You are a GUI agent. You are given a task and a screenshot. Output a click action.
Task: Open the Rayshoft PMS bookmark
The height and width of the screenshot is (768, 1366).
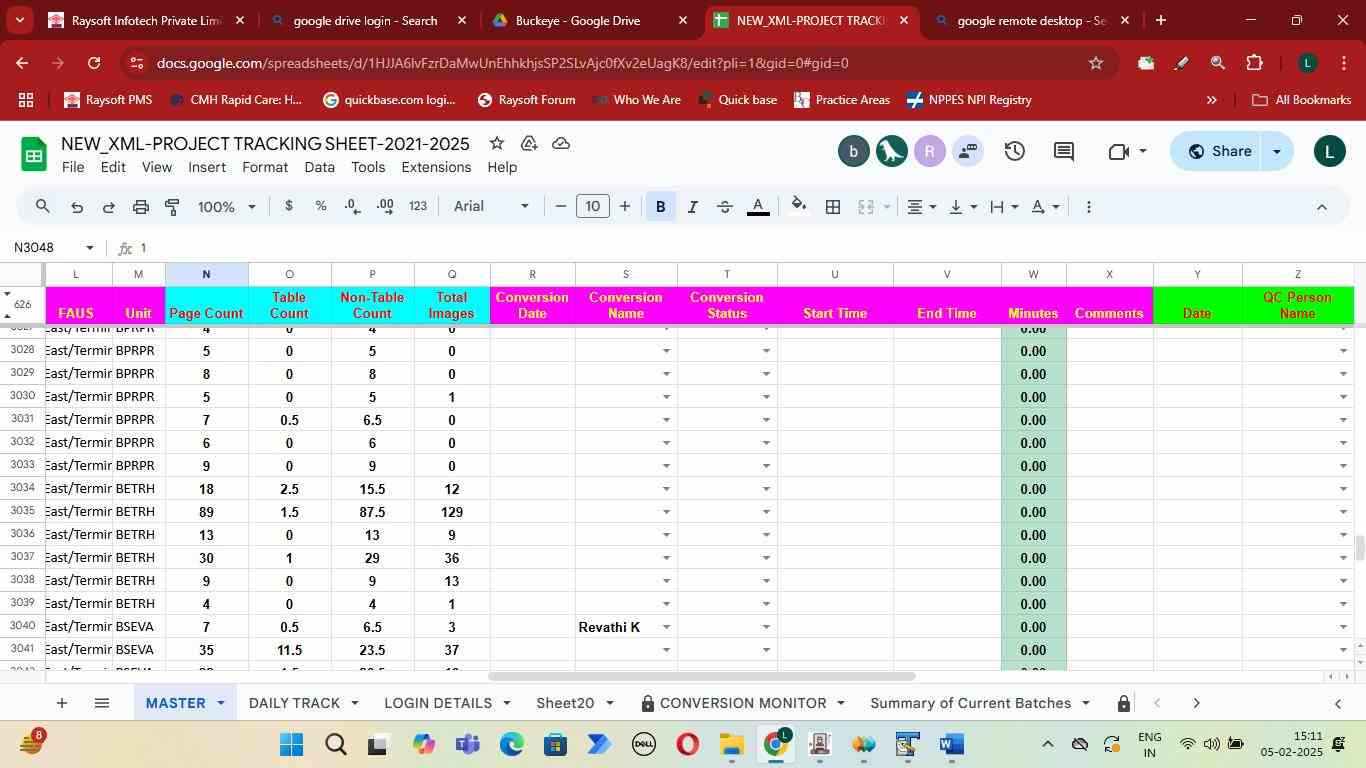pos(108,100)
